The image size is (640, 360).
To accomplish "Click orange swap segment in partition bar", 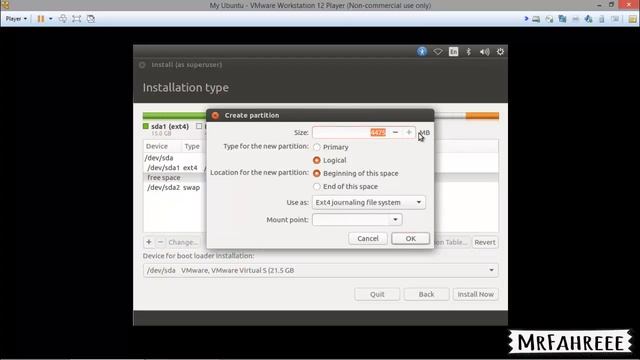I will 482,116.
